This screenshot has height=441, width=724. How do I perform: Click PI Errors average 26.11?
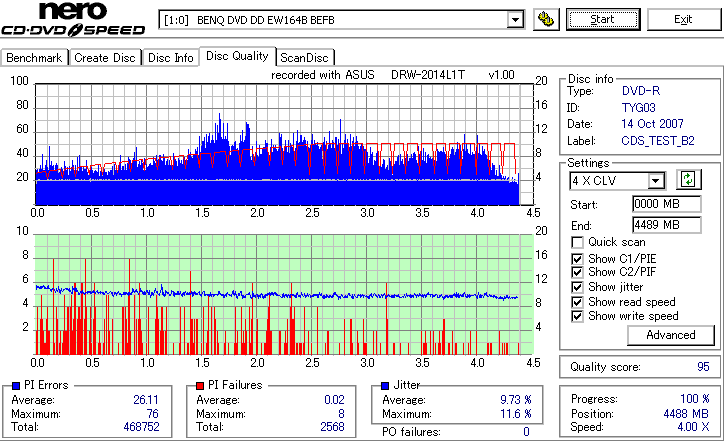pos(146,400)
